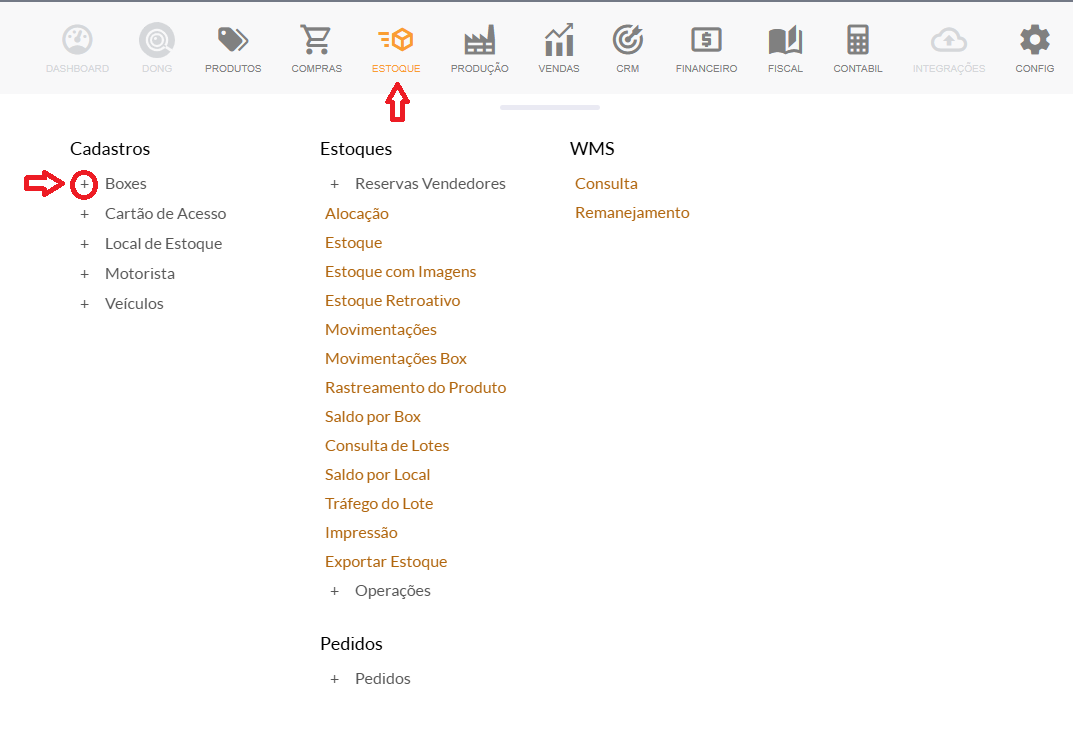Screen dimensions: 1073x739
Task: Open the CRM target icon
Action: tap(628, 41)
